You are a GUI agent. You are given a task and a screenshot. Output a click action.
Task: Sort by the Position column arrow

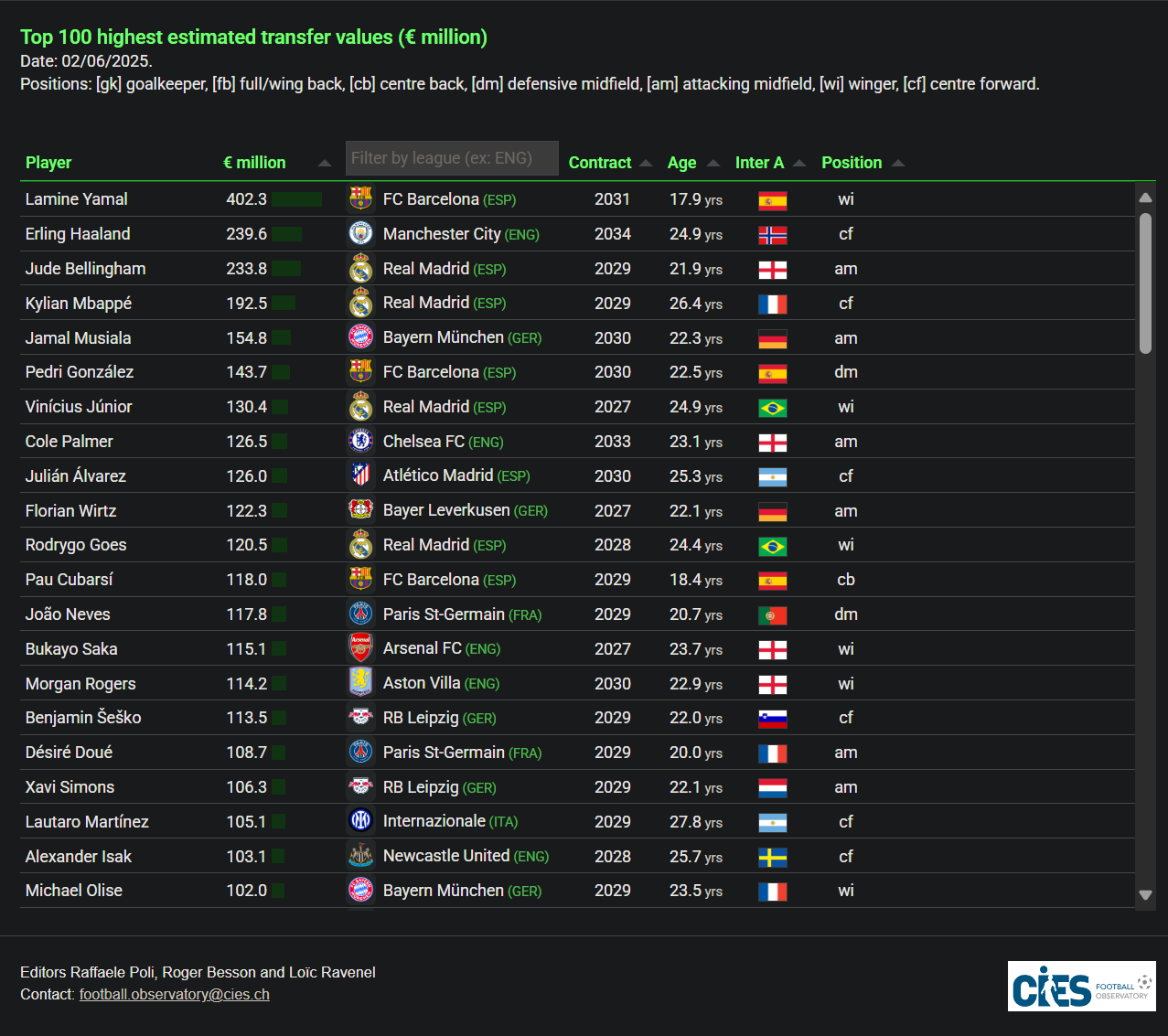[898, 164]
